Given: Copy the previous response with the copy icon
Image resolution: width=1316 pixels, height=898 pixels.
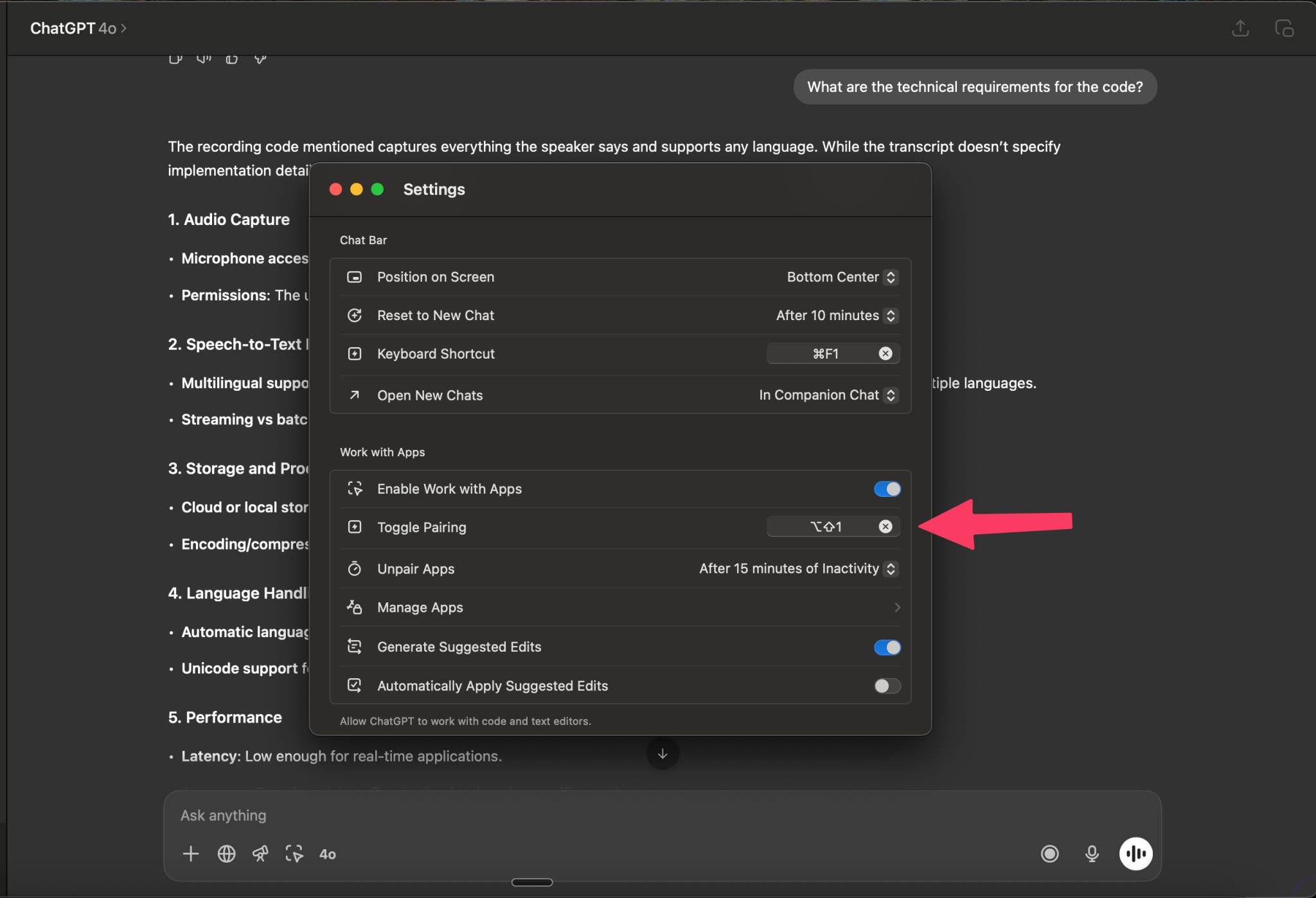Looking at the screenshot, I should pyautogui.click(x=175, y=59).
